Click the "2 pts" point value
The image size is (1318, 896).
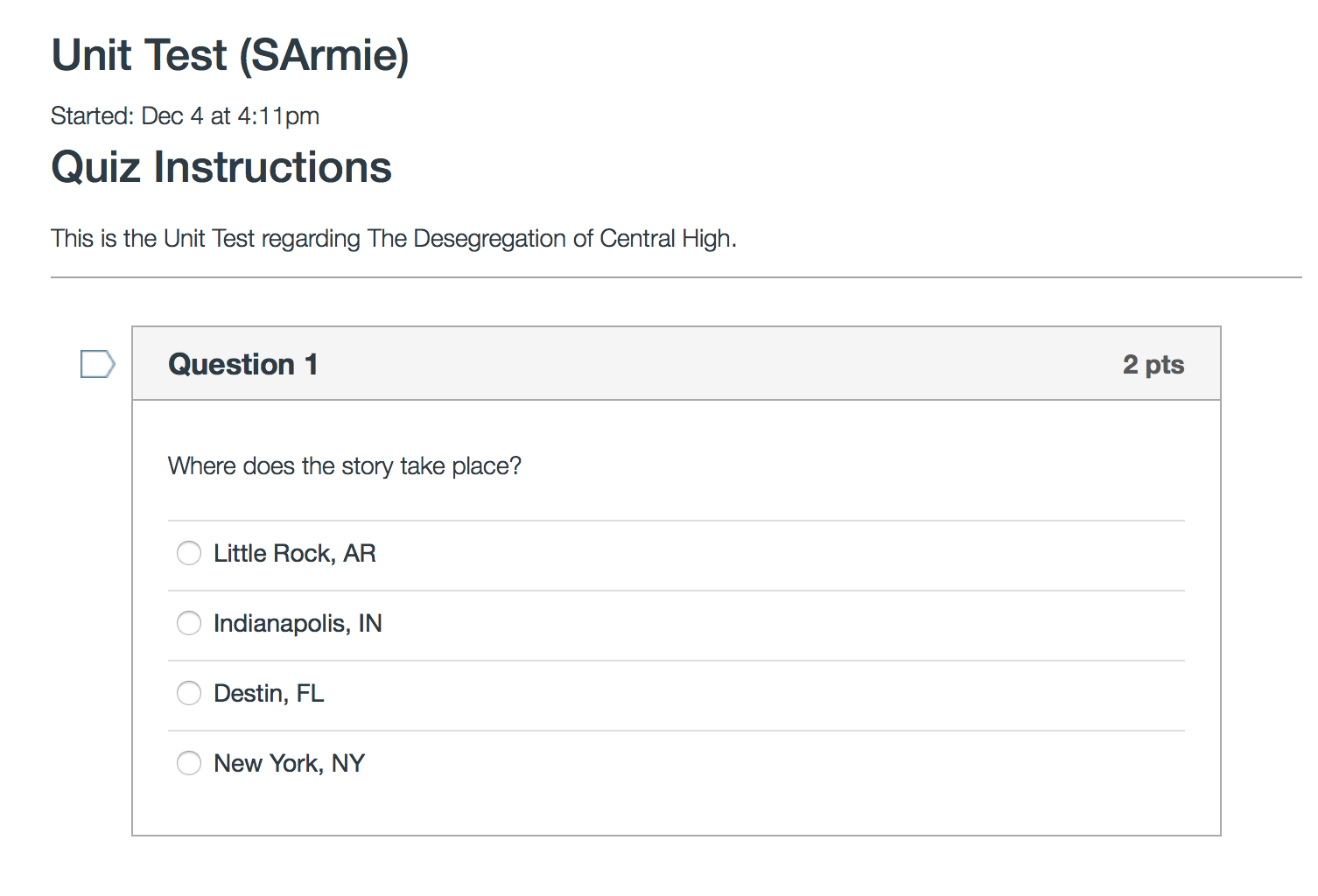tap(1153, 364)
